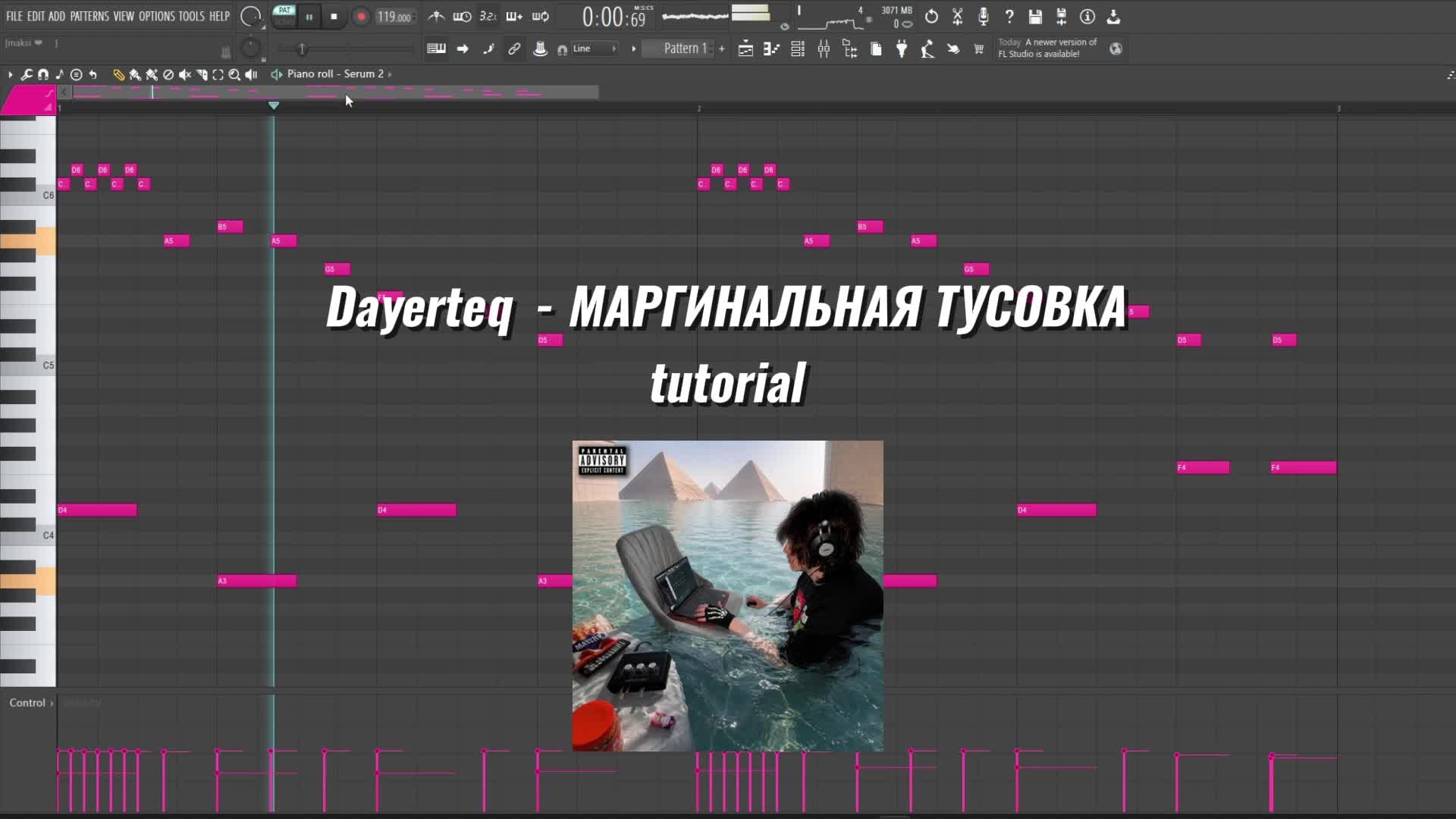Click the record button
Image resolution: width=1456 pixels, height=819 pixels.
pyautogui.click(x=361, y=17)
